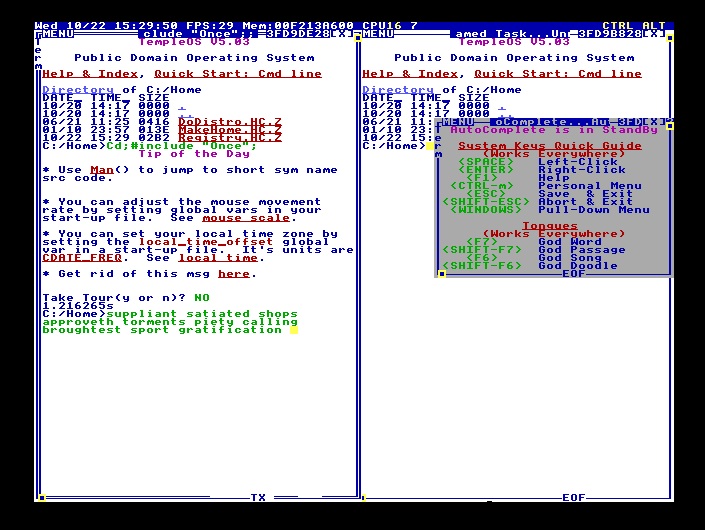Image resolution: width=705 pixels, height=530 pixels.
Task: Follow the mouse scale link
Action: click(x=246, y=218)
